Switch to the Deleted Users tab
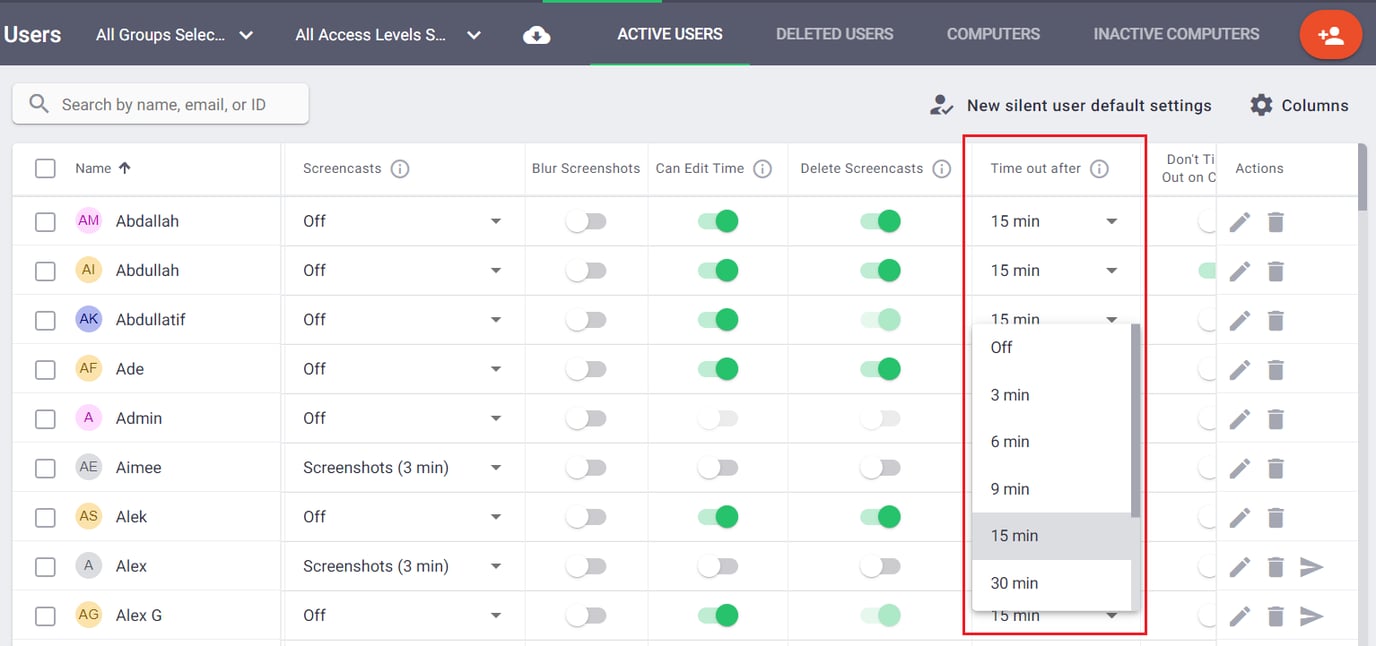1376x646 pixels. [x=834, y=34]
